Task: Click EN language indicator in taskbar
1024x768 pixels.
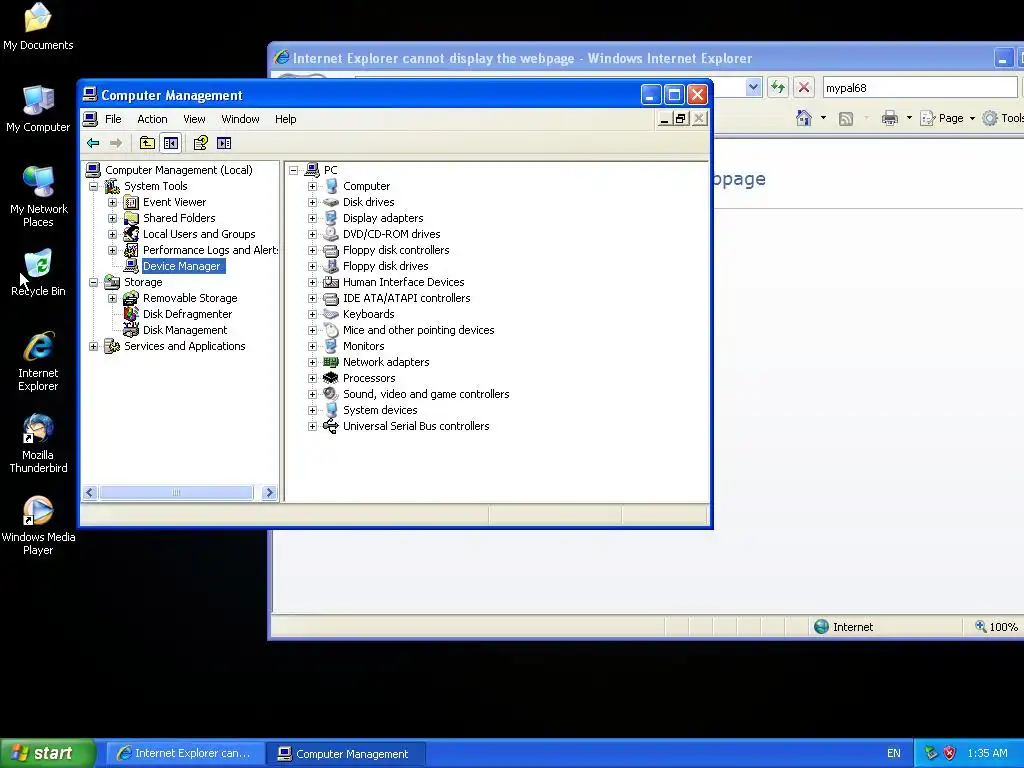Action: pyautogui.click(x=893, y=753)
